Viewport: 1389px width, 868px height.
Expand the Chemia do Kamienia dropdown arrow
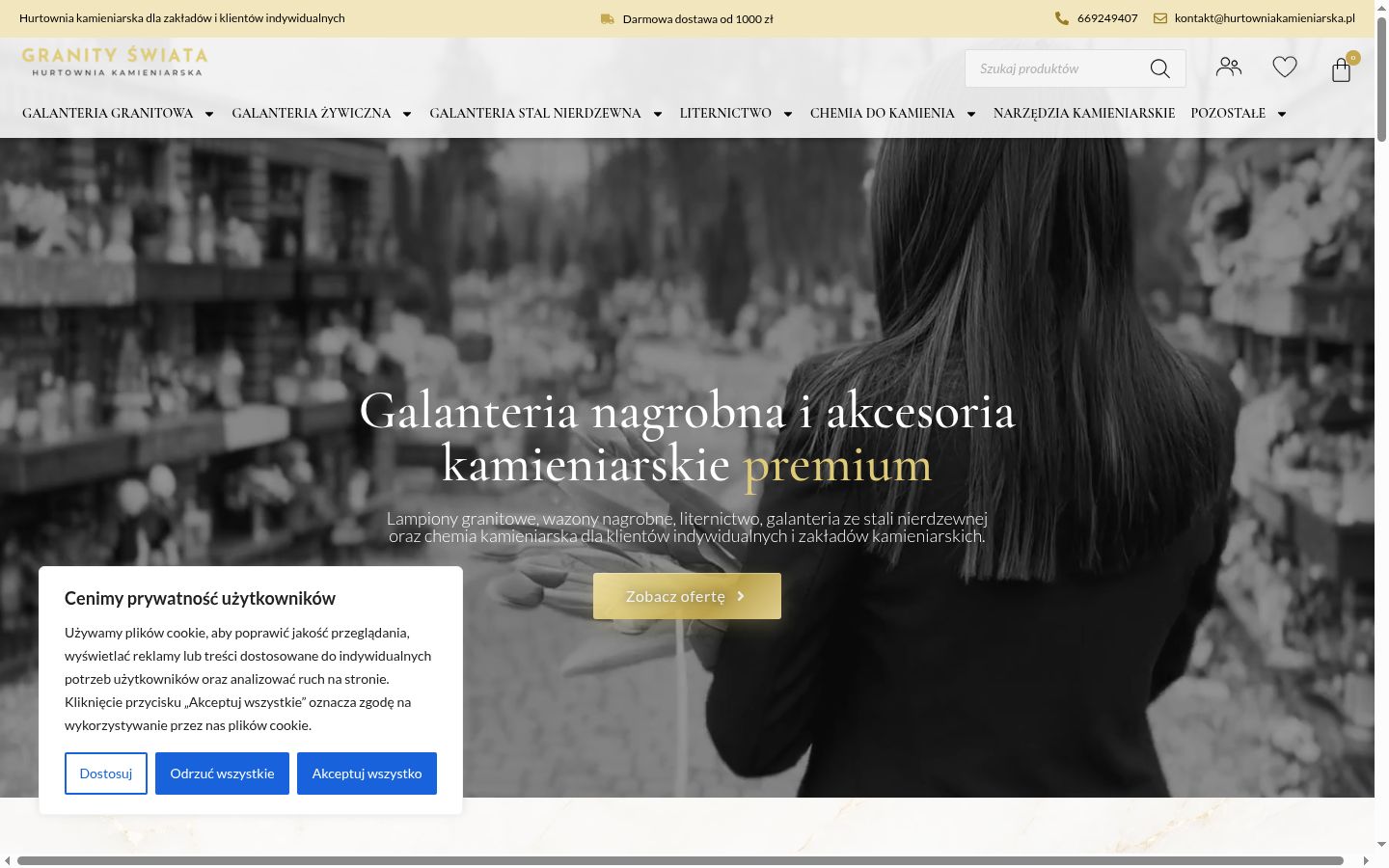[971, 114]
